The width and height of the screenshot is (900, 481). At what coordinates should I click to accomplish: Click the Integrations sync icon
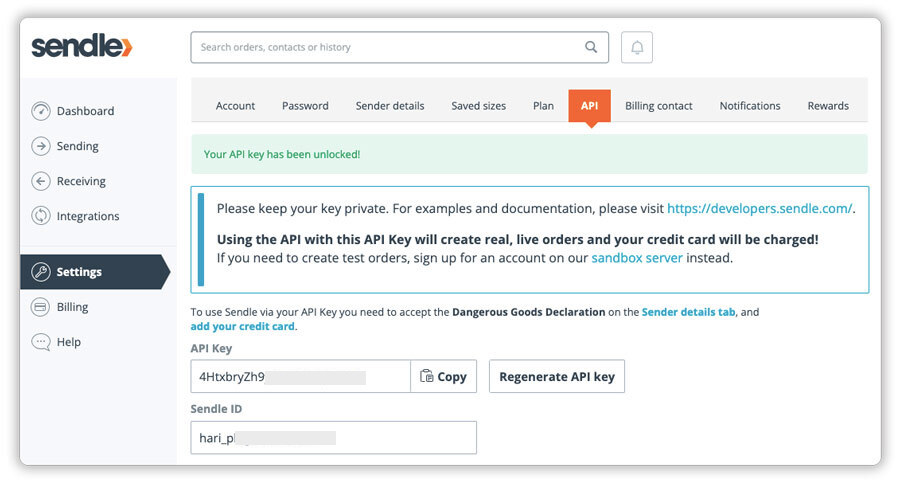click(41, 216)
